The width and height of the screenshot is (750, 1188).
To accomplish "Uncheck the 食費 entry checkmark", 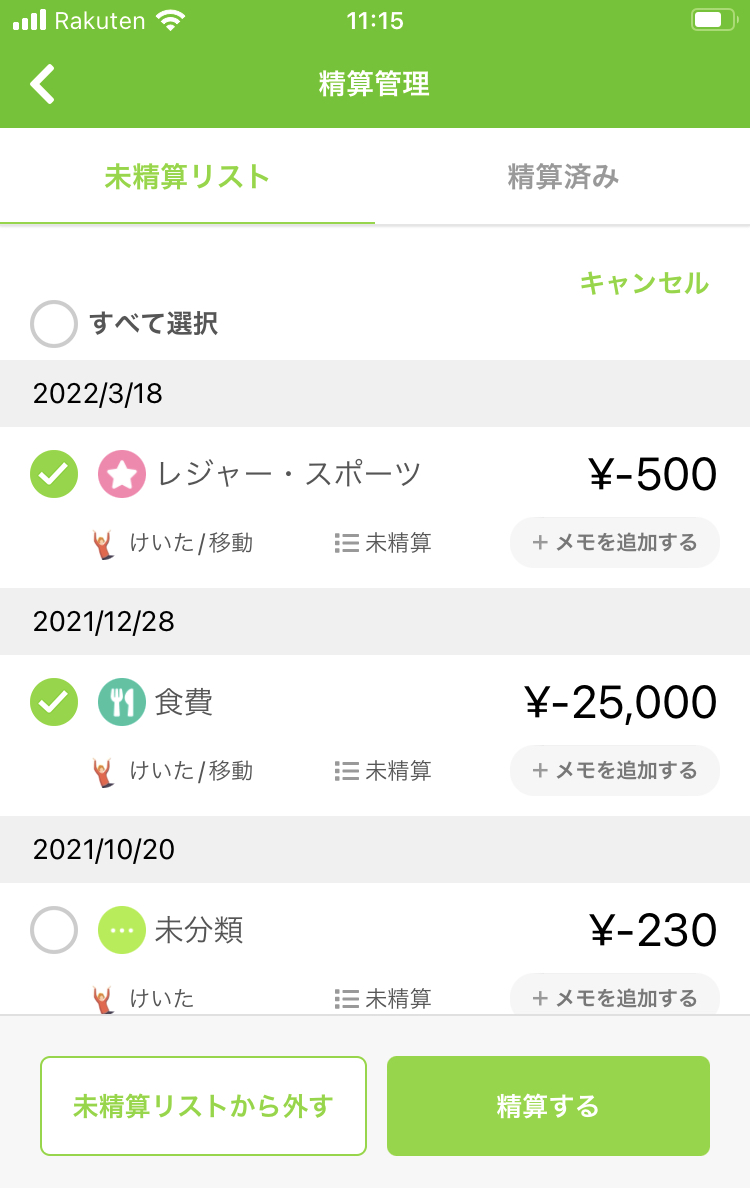I will click(54, 702).
